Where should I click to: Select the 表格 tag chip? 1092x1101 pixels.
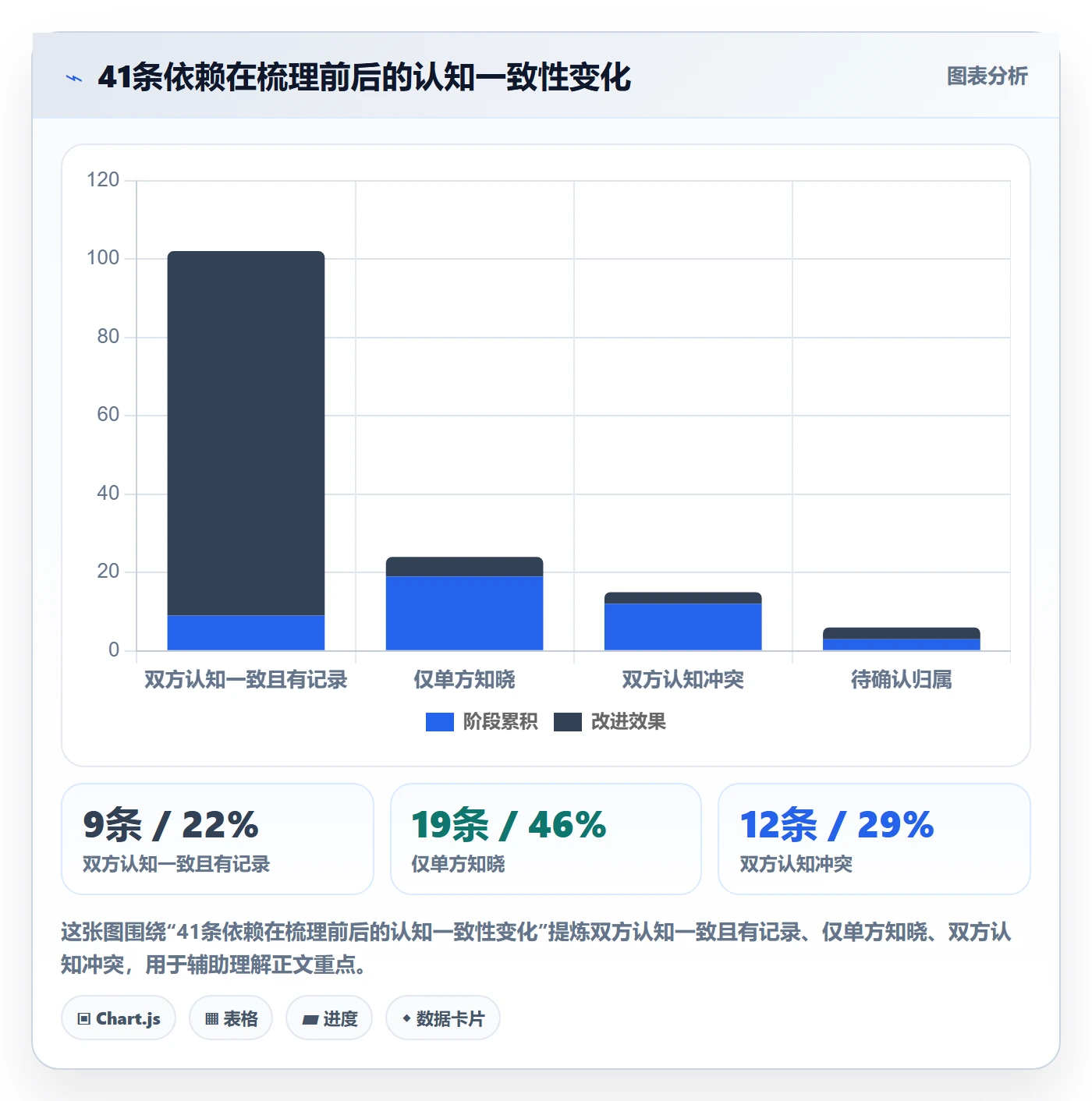pyautogui.click(x=231, y=1018)
